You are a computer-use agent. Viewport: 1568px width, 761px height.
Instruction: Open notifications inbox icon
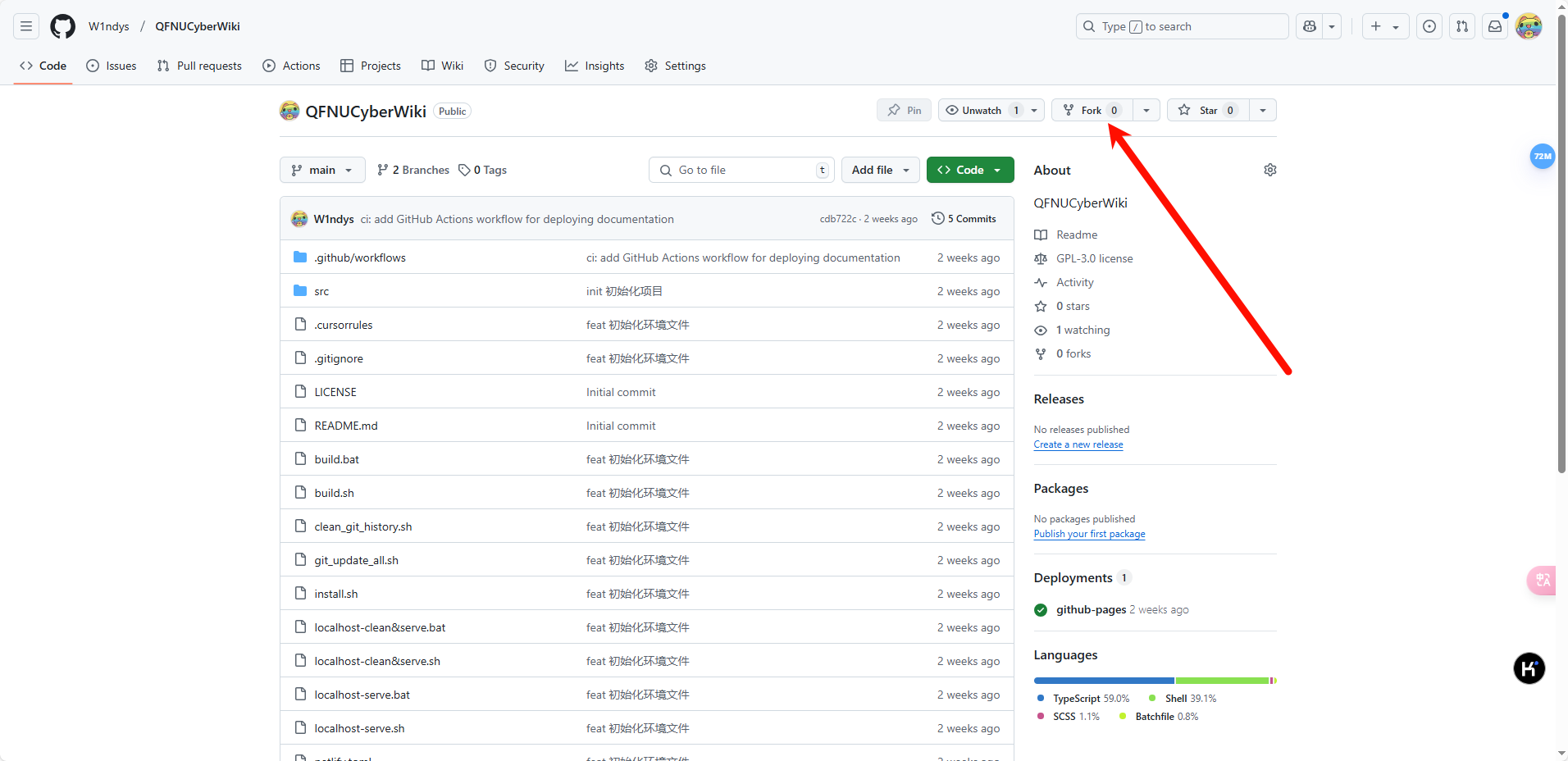pos(1495,26)
